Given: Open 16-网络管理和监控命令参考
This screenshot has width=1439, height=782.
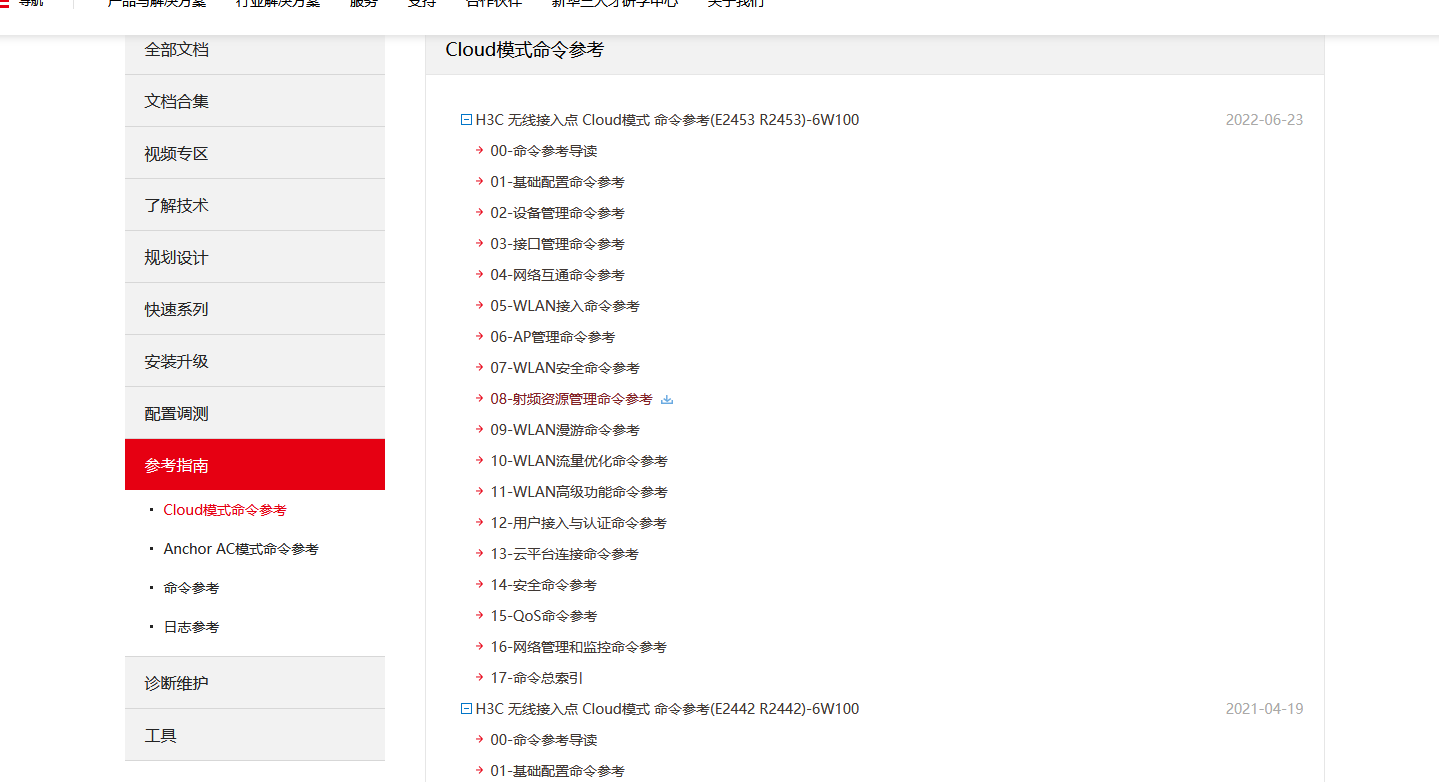Looking at the screenshot, I should (x=578, y=647).
